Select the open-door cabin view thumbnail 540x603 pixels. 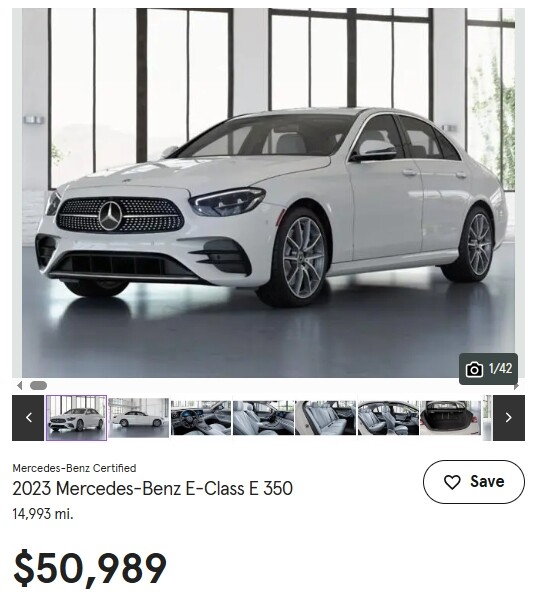388,418
